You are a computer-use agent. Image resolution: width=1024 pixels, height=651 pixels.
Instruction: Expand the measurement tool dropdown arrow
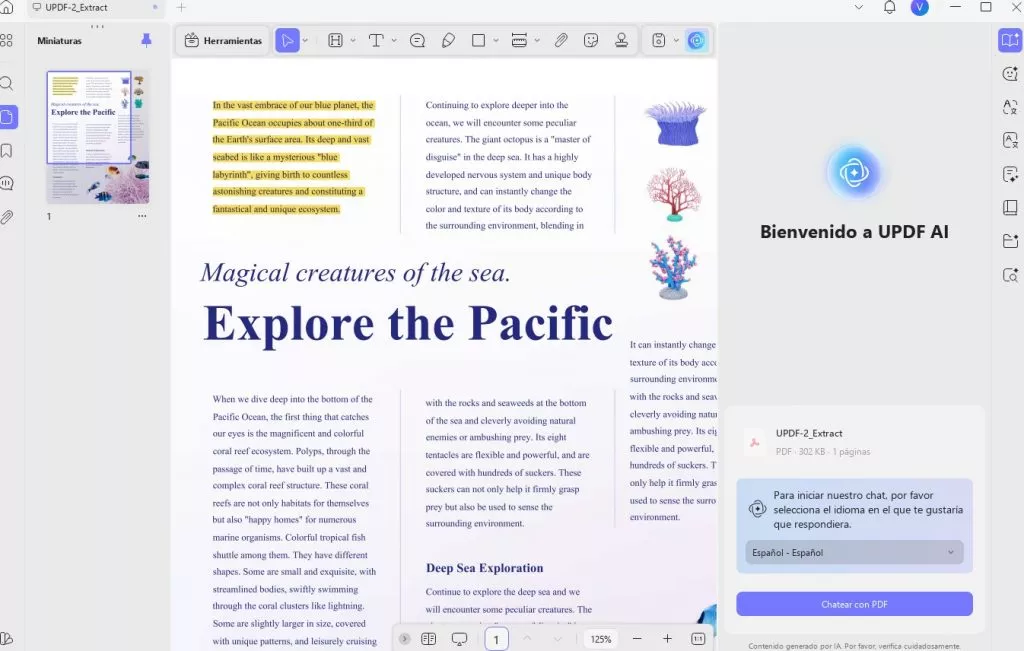tap(537, 40)
